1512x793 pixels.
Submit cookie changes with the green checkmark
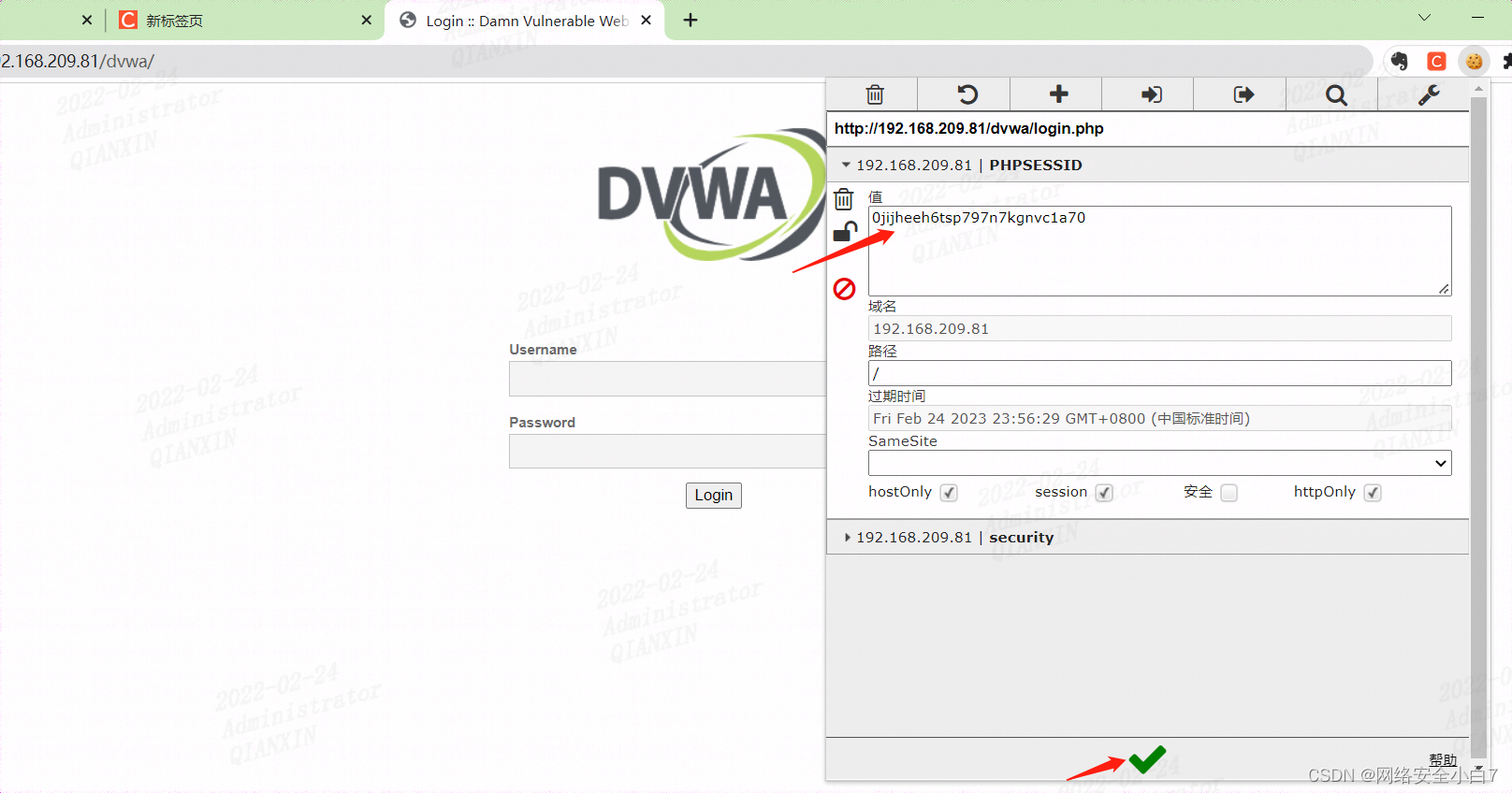coord(1147,759)
